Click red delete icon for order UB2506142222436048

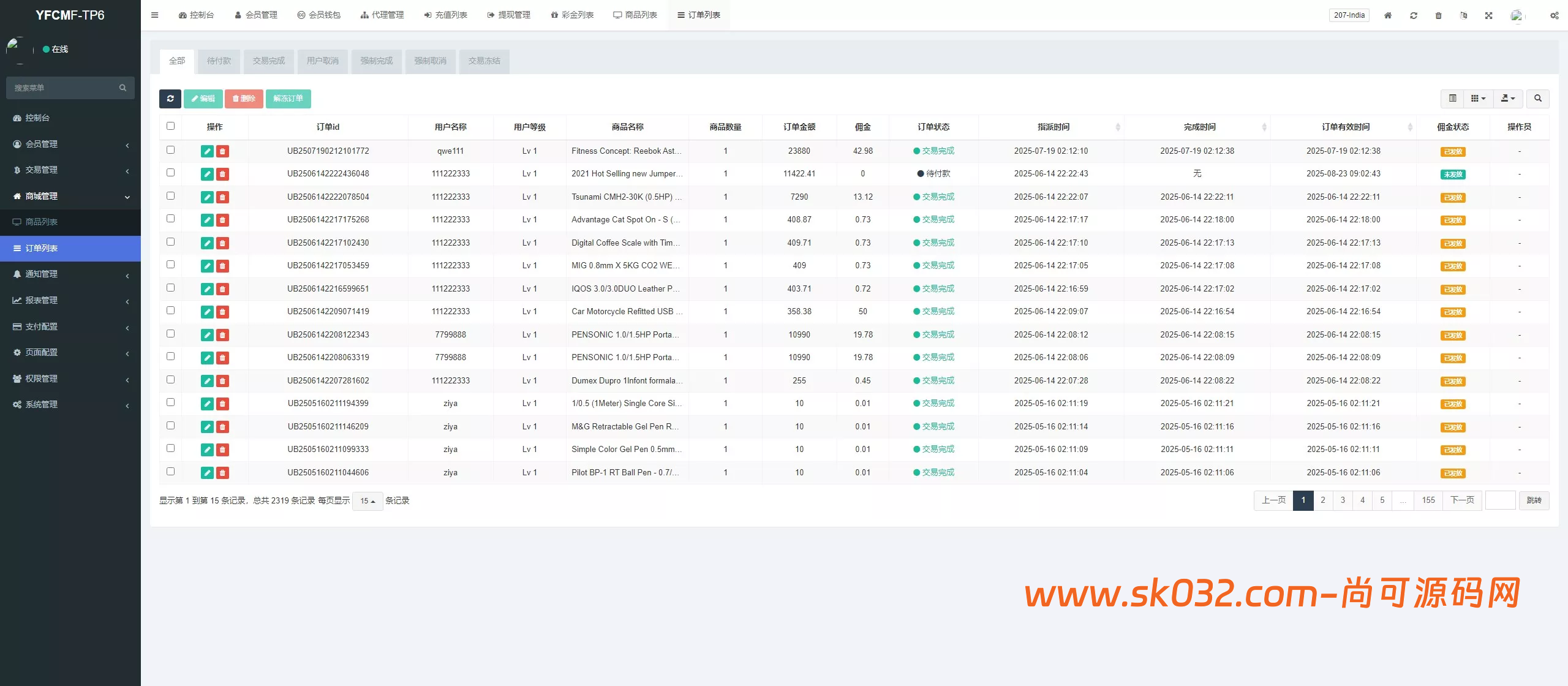pyautogui.click(x=222, y=175)
